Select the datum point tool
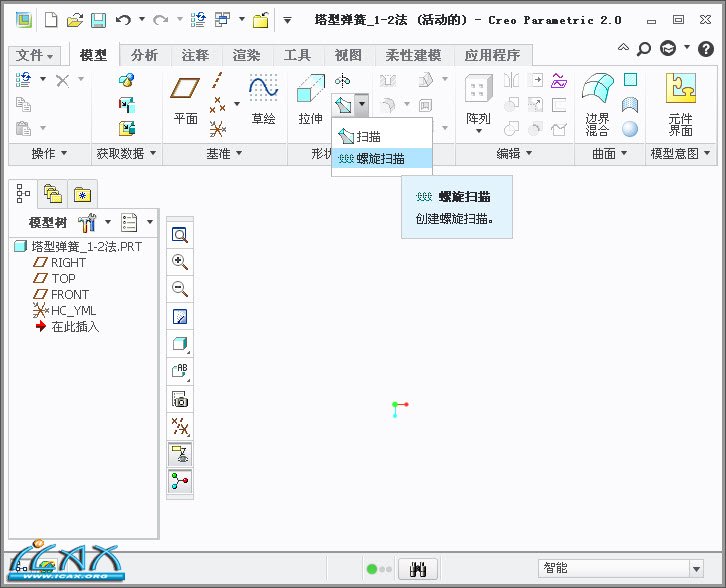Image resolution: width=726 pixels, height=588 pixels. (217, 105)
